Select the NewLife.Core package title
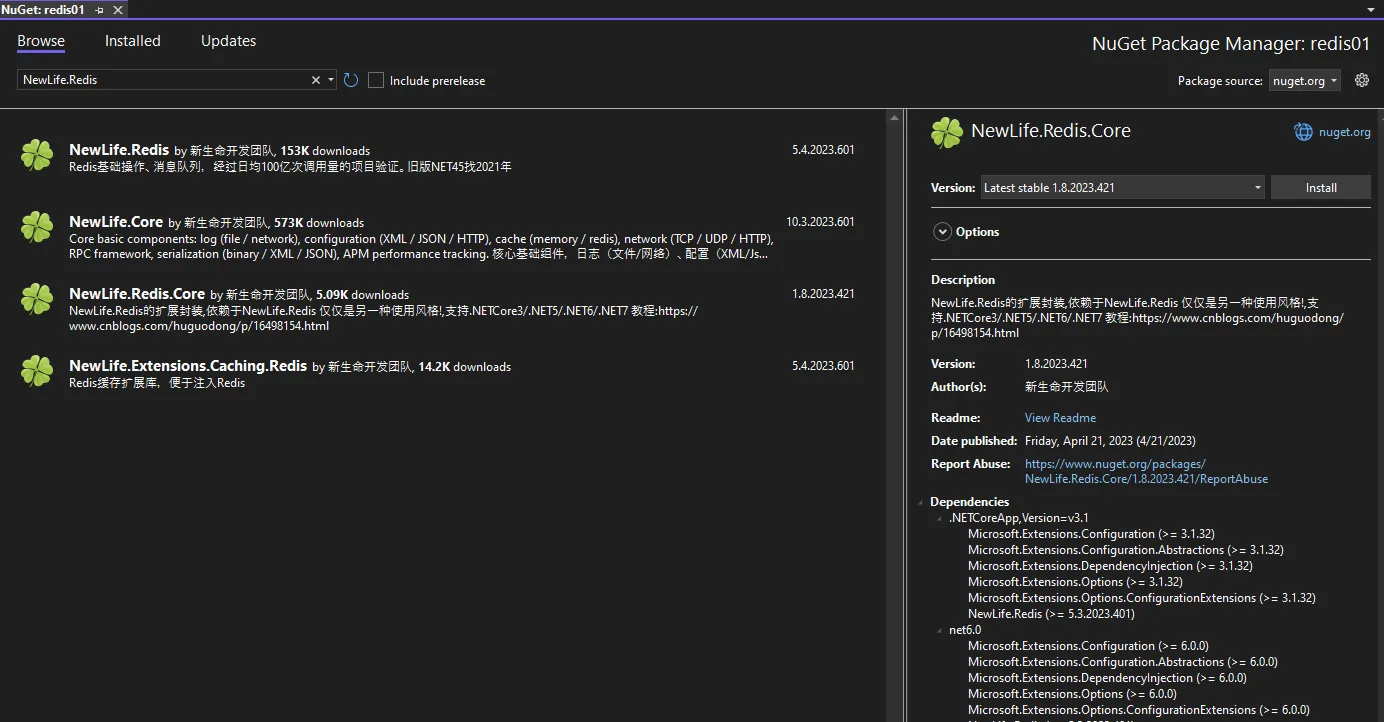This screenshot has width=1384, height=722. (116, 222)
